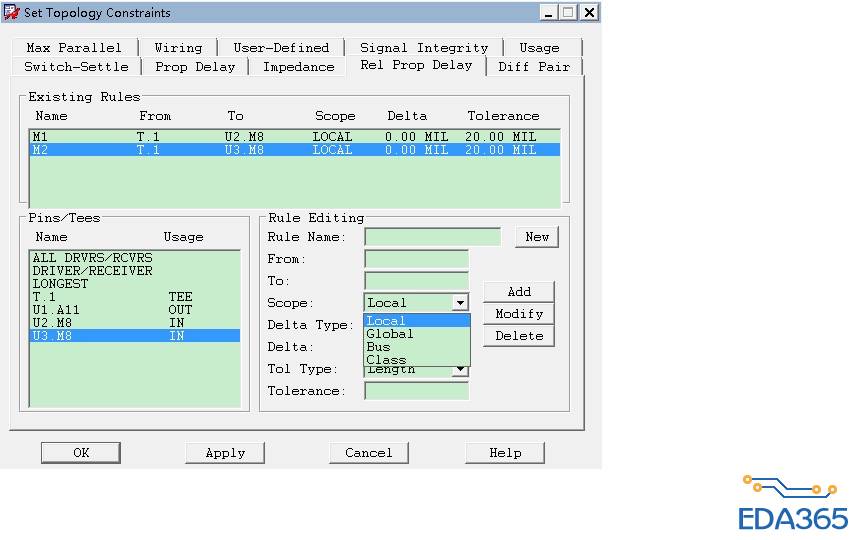864x540 pixels.
Task: Choose Bus from the Scope list
Action: pyautogui.click(x=417, y=347)
